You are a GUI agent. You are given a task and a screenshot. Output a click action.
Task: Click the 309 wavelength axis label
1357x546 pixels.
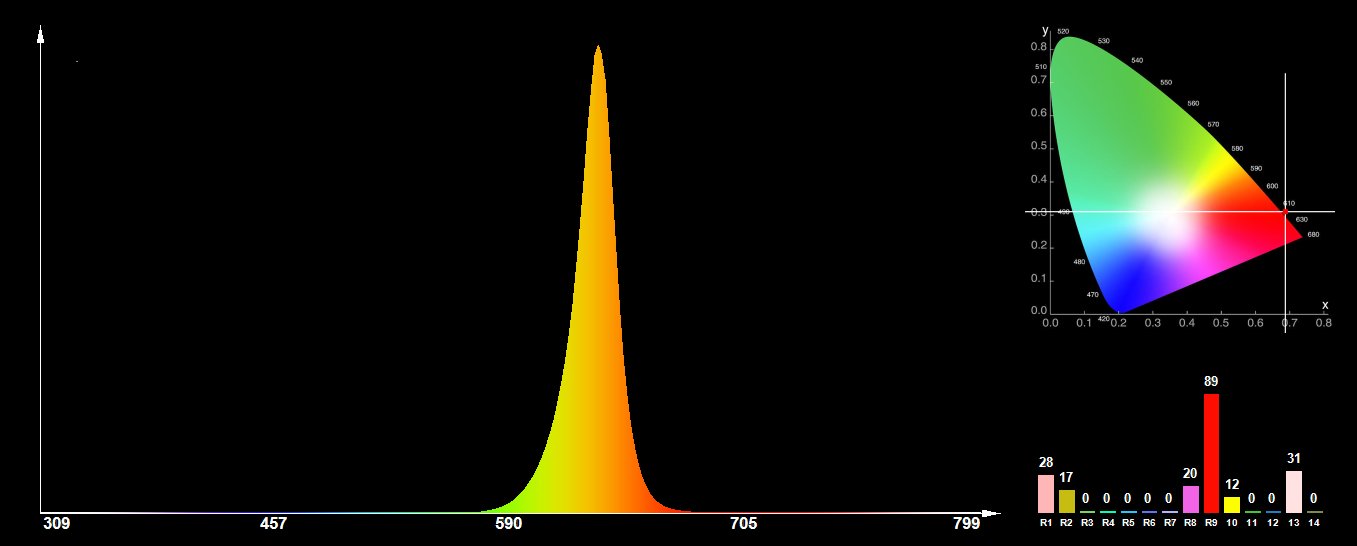(x=58, y=524)
